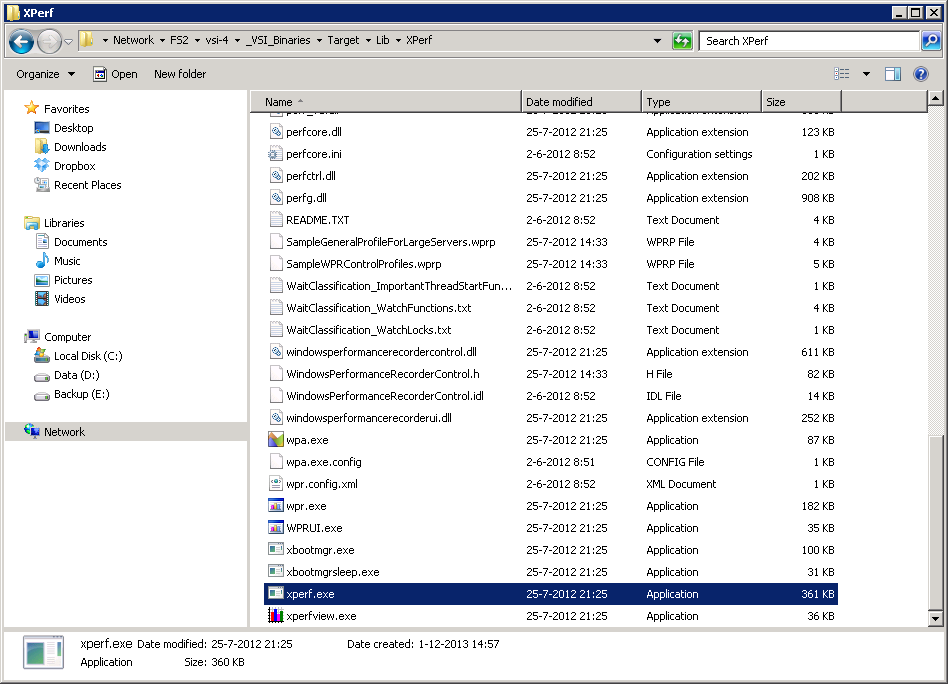Screen dimensions: 948x684
Task: Click the blue help icon
Action: point(921,74)
